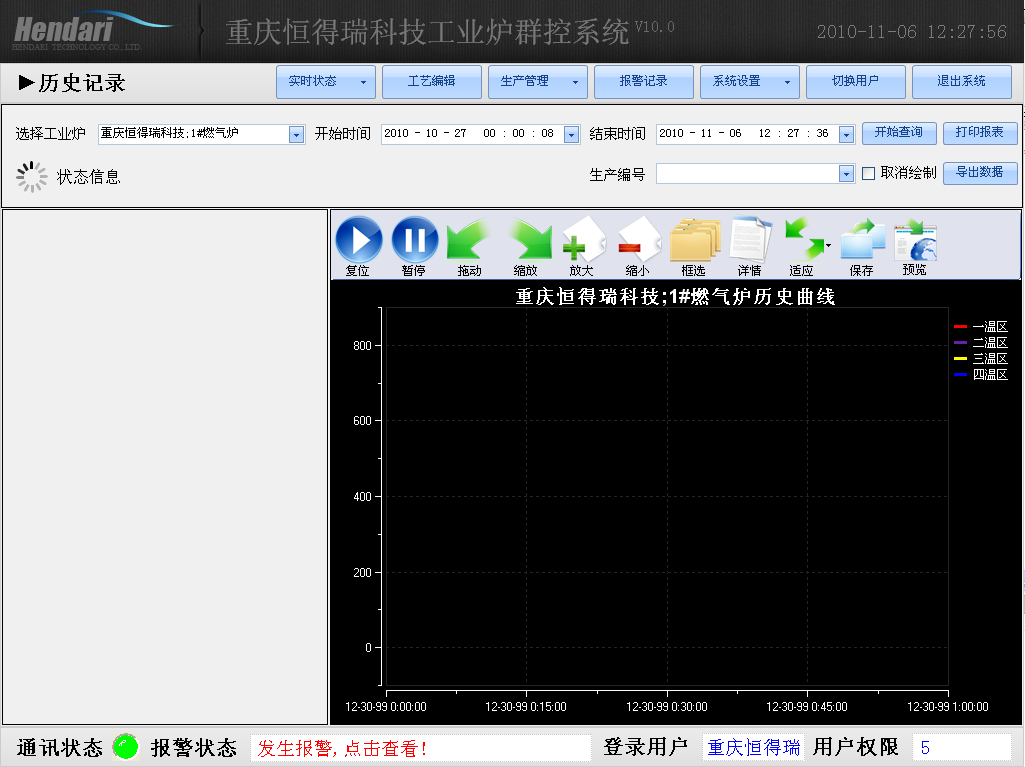
Task: Open the 选择工业炉 furnace dropdown
Action: (297, 133)
